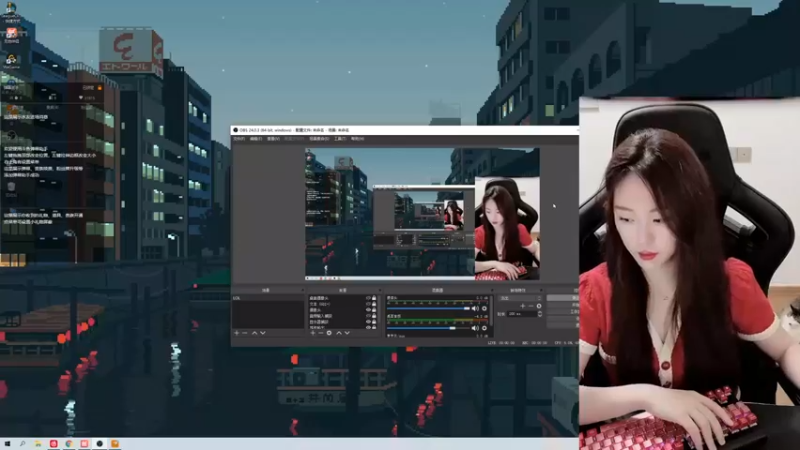Toggle visibility eye of the top source
Image resolution: width=800 pixels, height=450 pixels.
(368, 298)
